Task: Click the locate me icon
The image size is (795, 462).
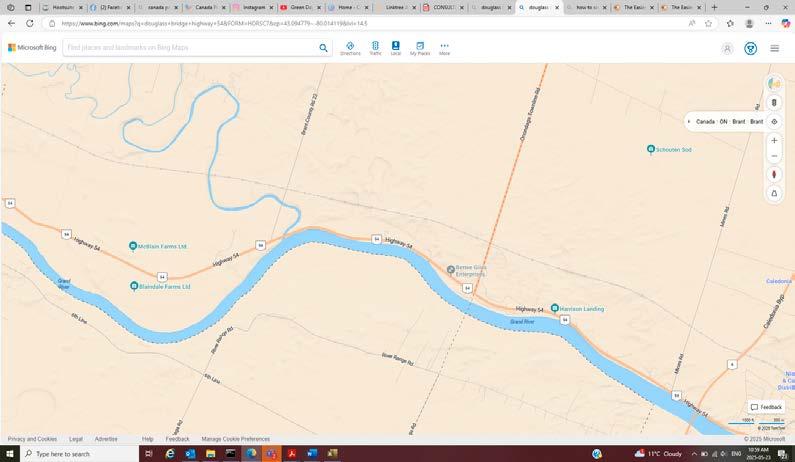Action: (x=774, y=122)
